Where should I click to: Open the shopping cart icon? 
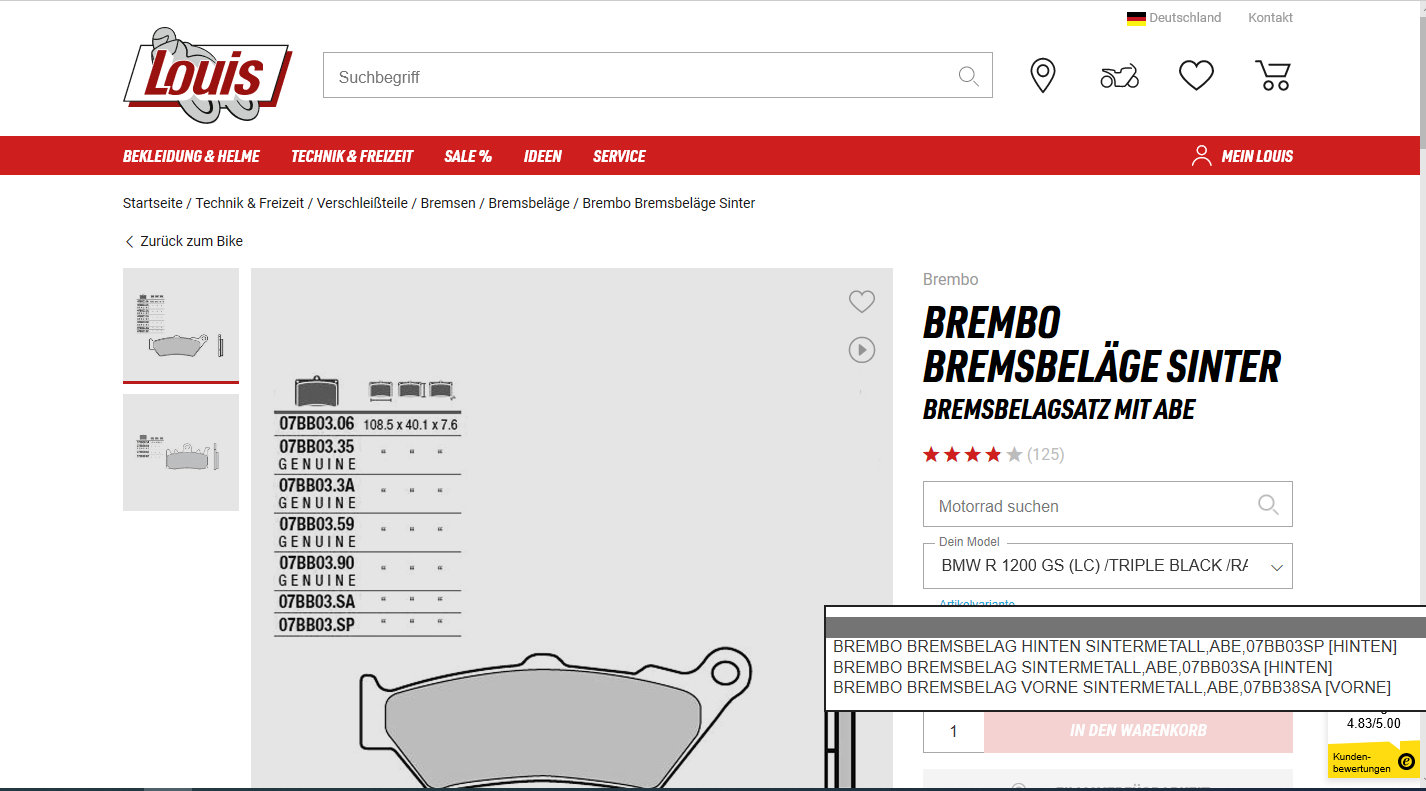[x=1273, y=76]
